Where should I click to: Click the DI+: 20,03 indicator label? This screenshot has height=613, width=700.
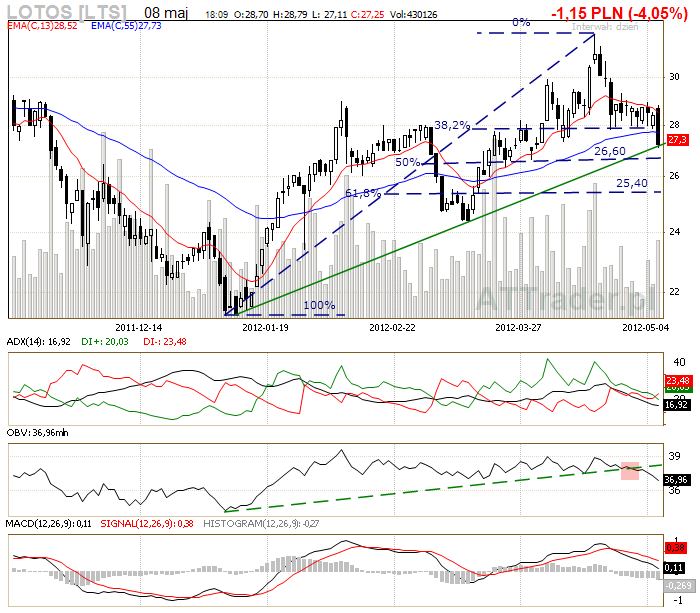pos(104,342)
